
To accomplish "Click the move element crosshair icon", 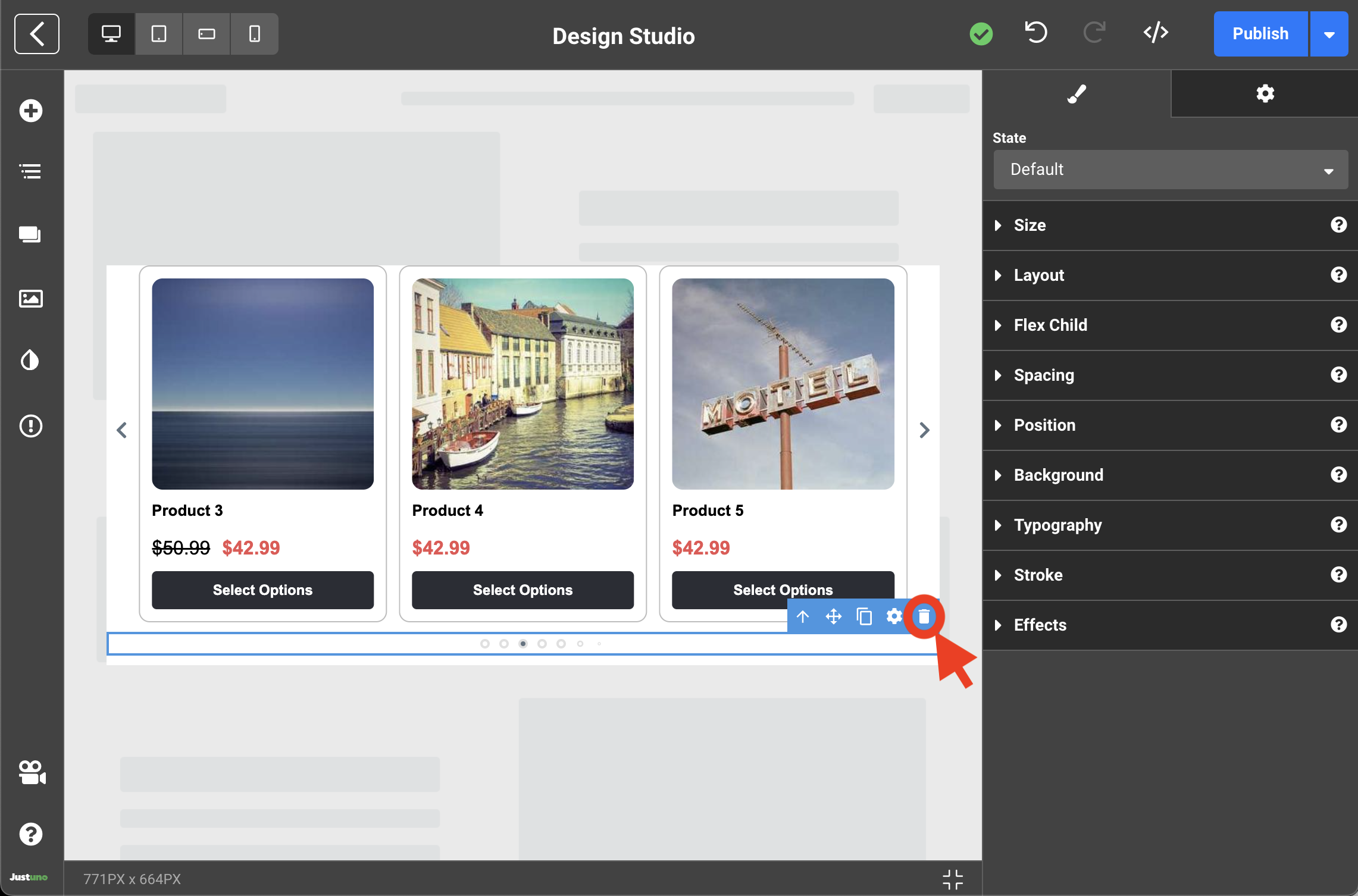I will click(x=833, y=616).
